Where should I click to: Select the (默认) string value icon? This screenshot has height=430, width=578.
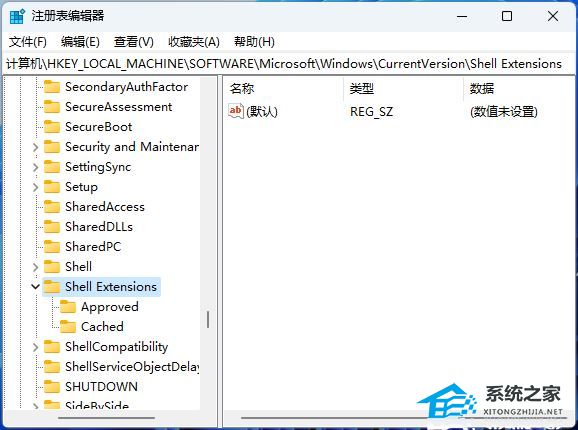pos(236,111)
